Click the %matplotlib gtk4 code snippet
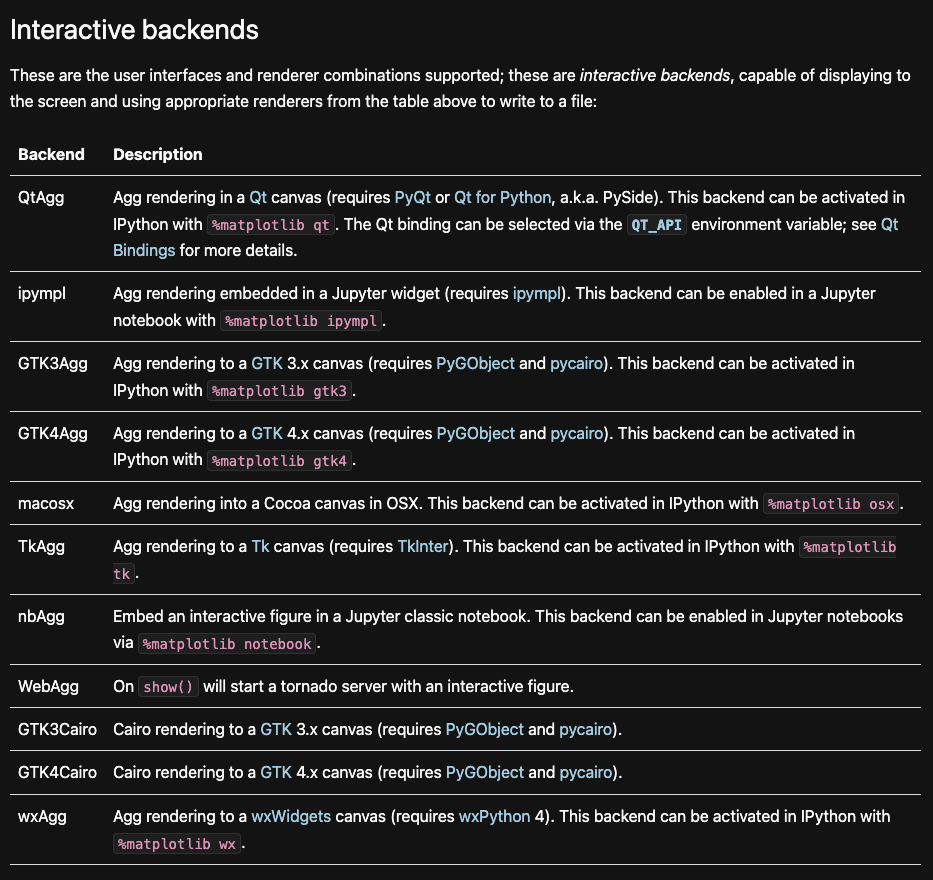The width and height of the screenshot is (933, 880). coord(279,461)
